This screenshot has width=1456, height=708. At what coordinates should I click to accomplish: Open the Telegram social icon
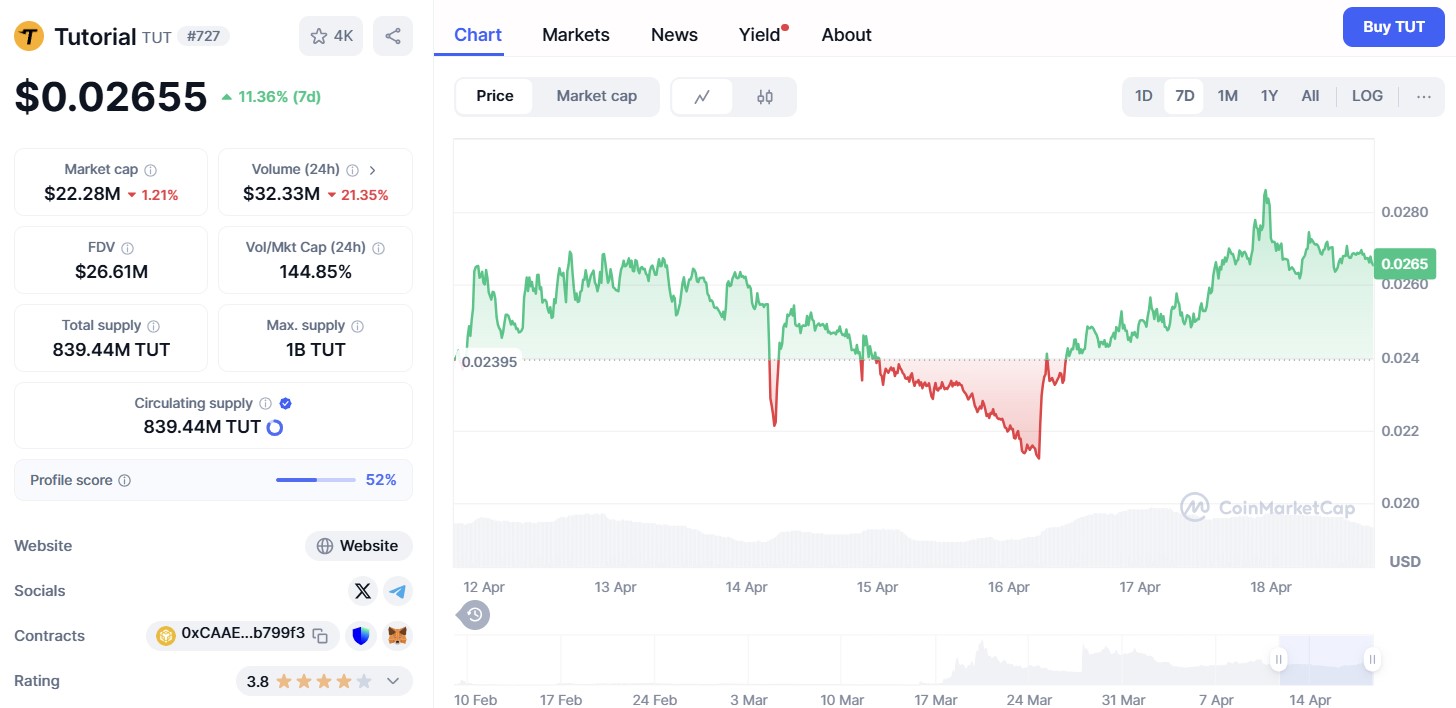pos(398,591)
